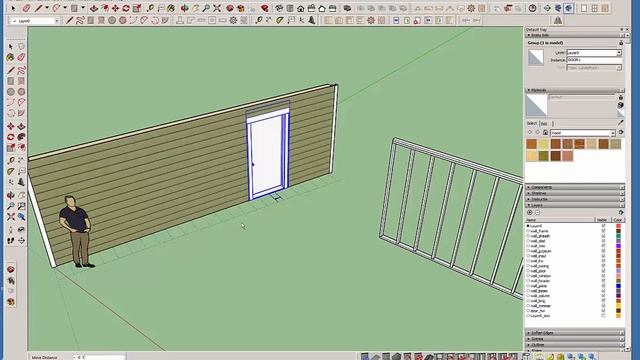This screenshot has width=640, height=360.
Task: Pick the Push/Pull tool in top toolbar
Action: tap(94, 8)
